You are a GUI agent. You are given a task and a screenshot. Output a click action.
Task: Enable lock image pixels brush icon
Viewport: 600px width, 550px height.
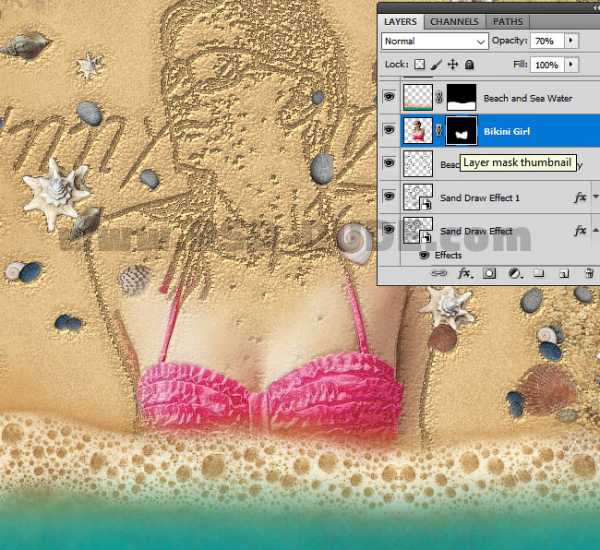pyautogui.click(x=436, y=64)
